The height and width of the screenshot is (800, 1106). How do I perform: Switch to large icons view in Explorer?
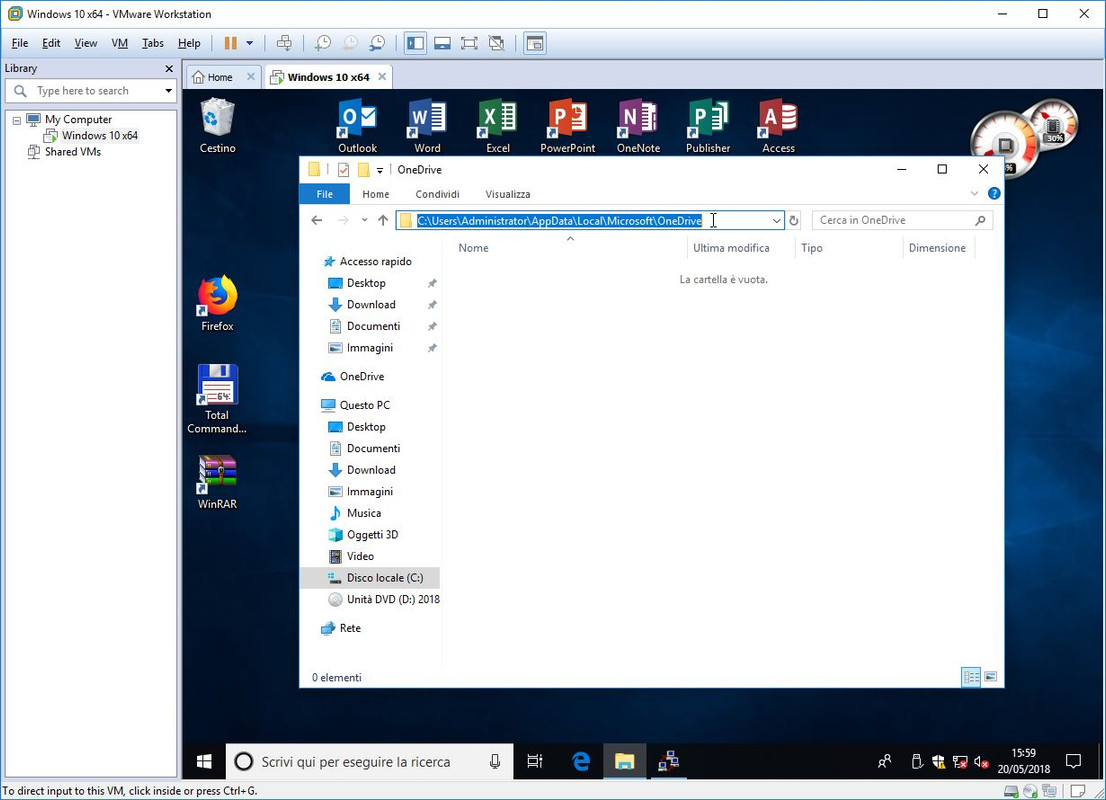click(x=990, y=677)
